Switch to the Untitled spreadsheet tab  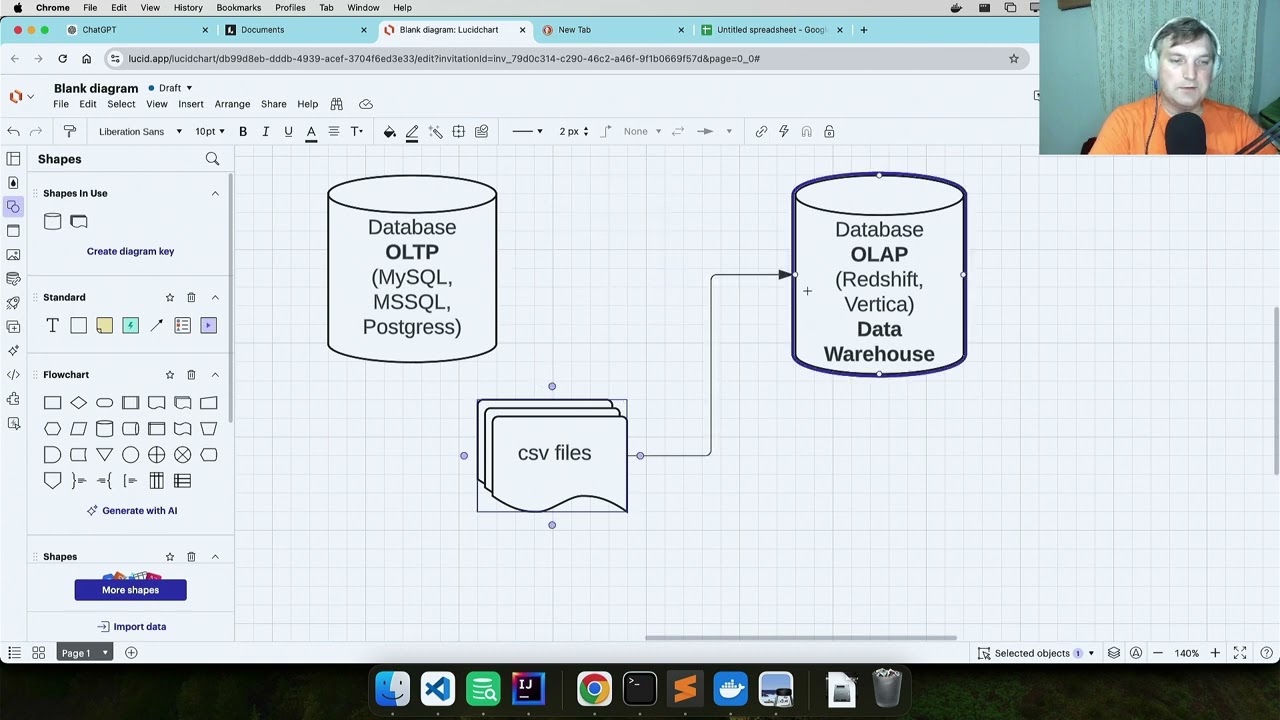click(772, 30)
